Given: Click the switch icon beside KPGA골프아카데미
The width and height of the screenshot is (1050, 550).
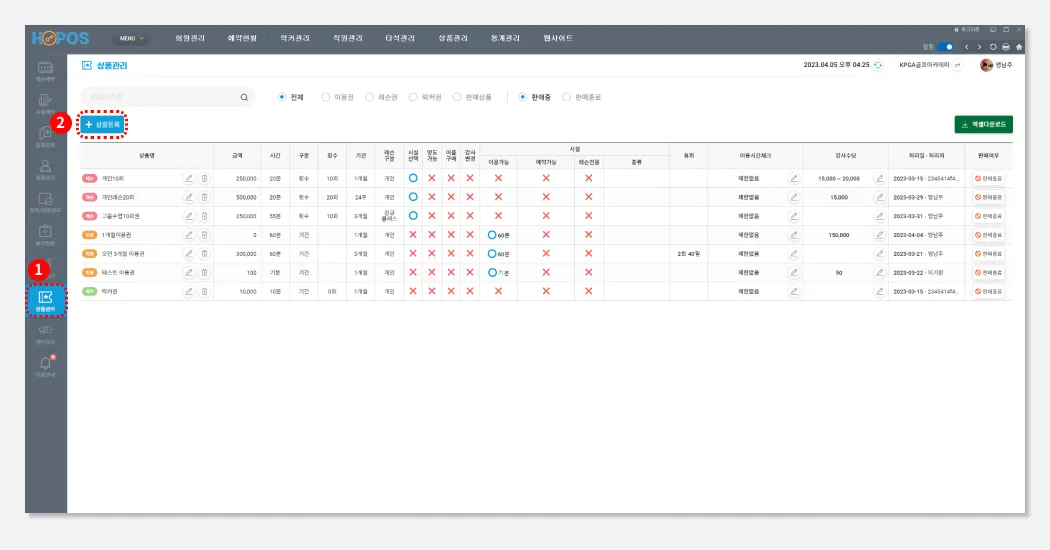Looking at the screenshot, I should coord(958,65).
